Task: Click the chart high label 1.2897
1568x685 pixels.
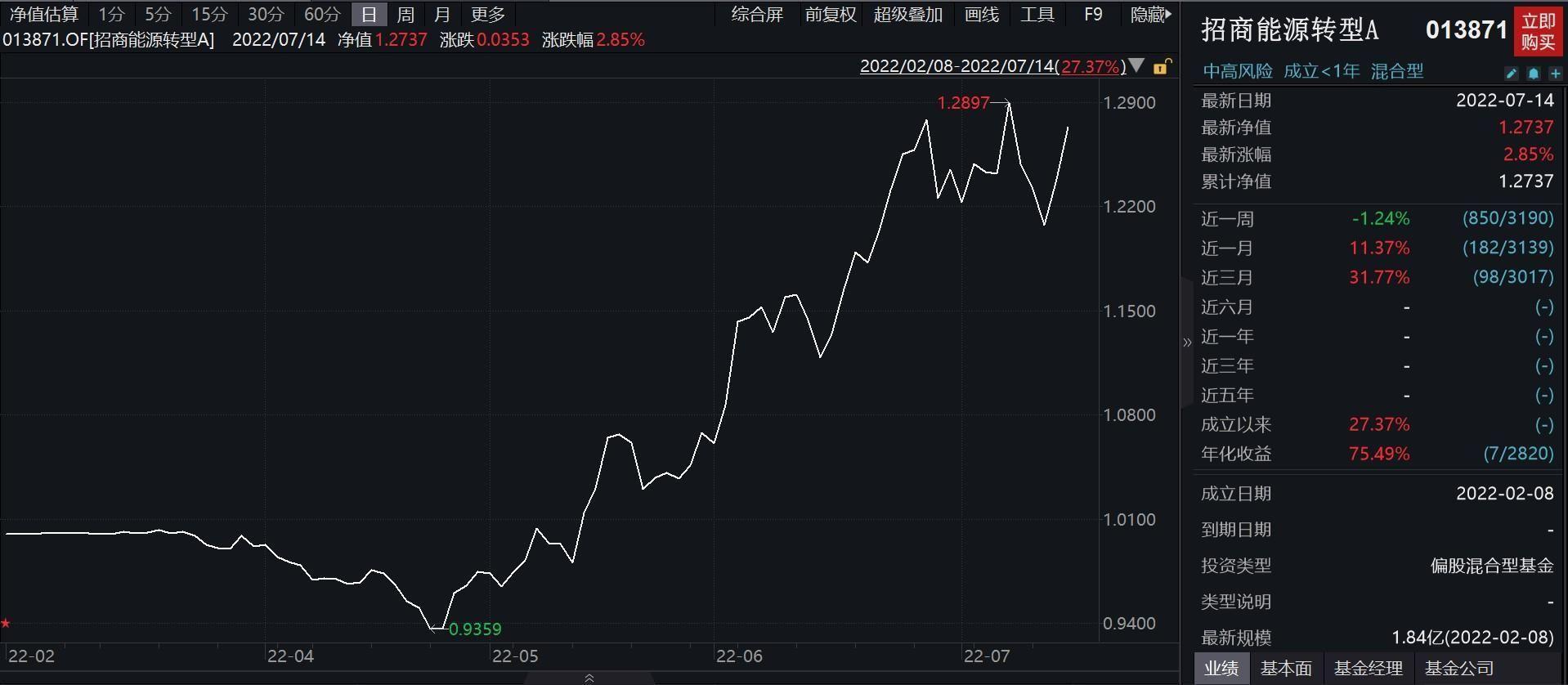Action: (x=963, y=103)
